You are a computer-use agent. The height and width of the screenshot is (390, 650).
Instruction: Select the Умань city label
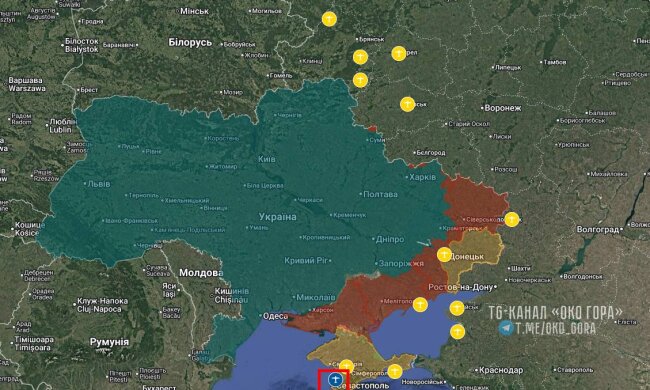coord(259,228)
